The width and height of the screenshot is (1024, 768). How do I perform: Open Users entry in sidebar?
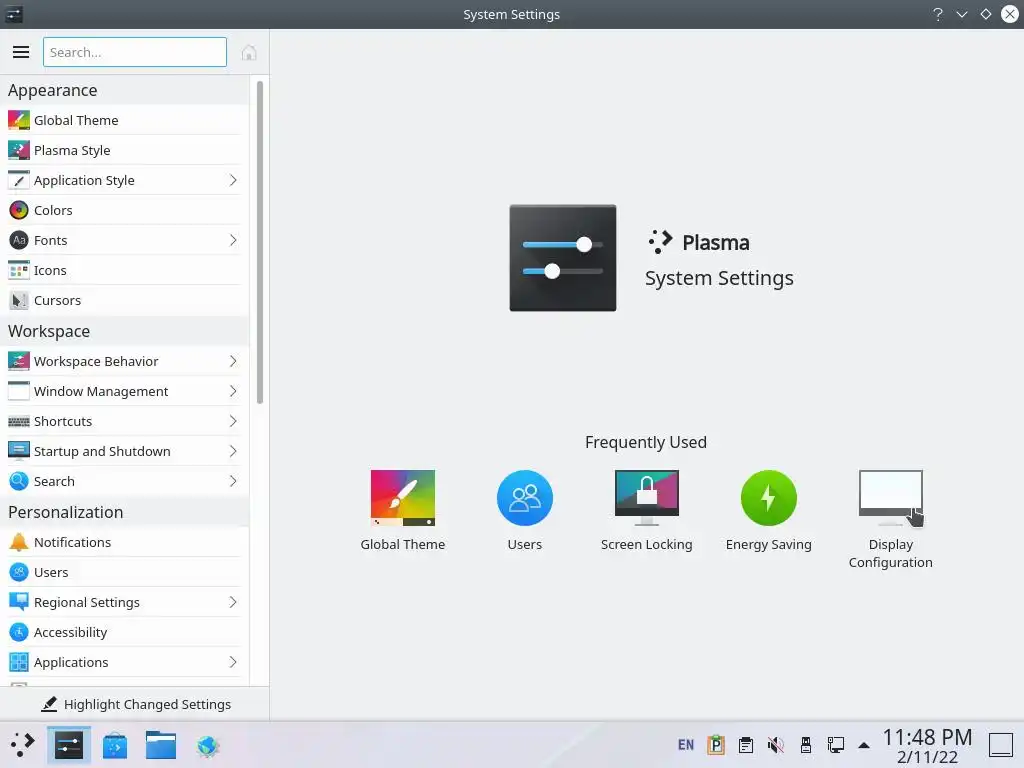click(124, 572)
